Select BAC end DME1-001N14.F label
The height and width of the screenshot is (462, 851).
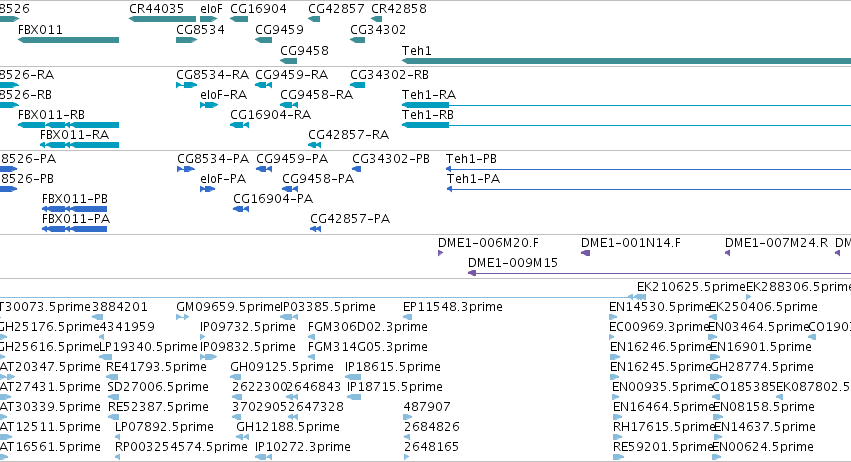point(631,243)
